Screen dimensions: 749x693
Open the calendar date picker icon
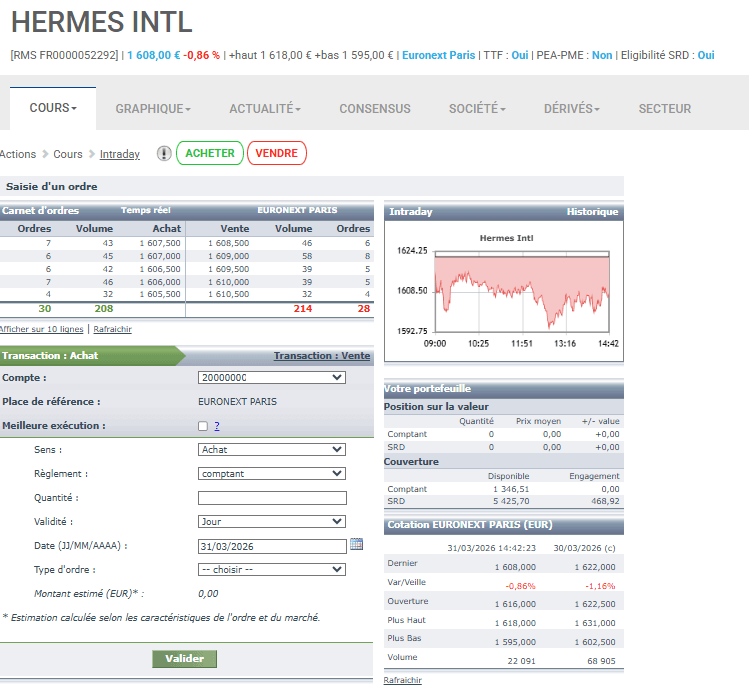coord(356,544)
